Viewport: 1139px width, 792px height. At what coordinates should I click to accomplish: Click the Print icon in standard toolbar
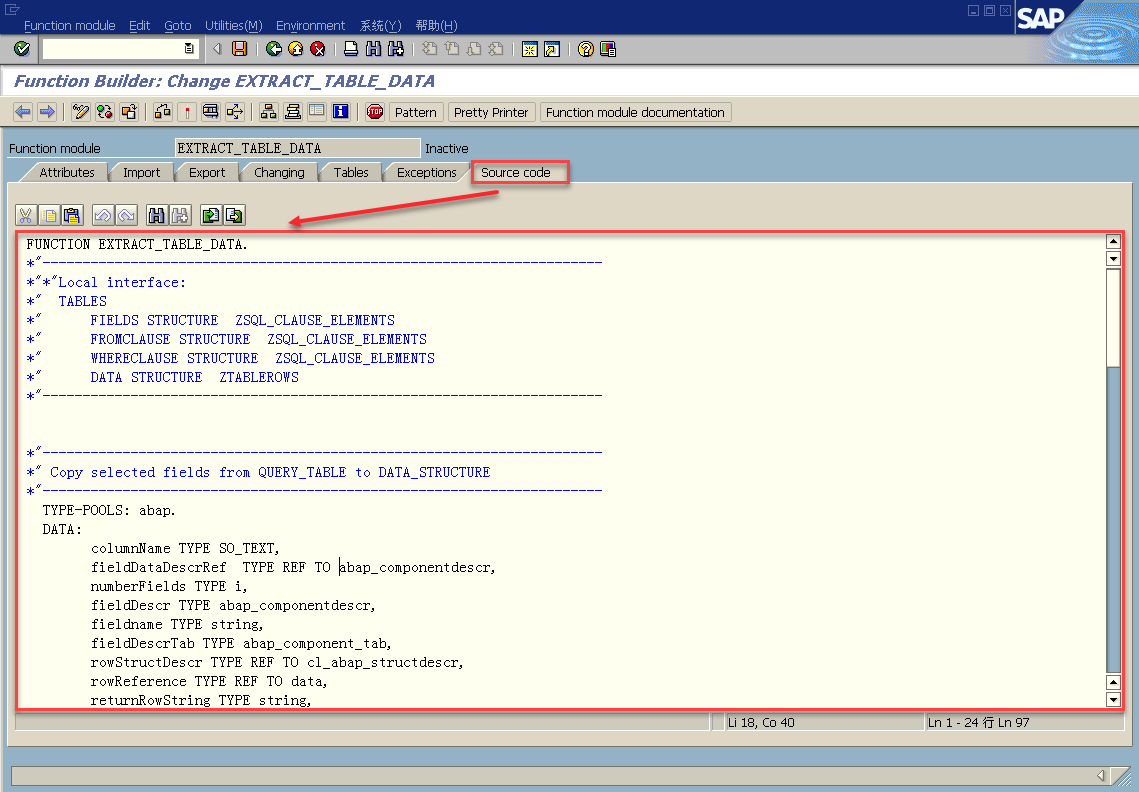pyautogui.click(x=350, y=49)
